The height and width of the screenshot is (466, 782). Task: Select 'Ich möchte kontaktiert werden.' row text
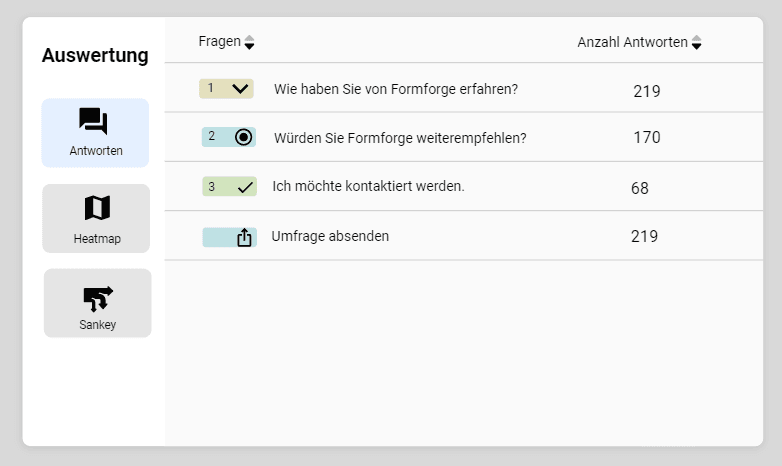coord(368,186)
